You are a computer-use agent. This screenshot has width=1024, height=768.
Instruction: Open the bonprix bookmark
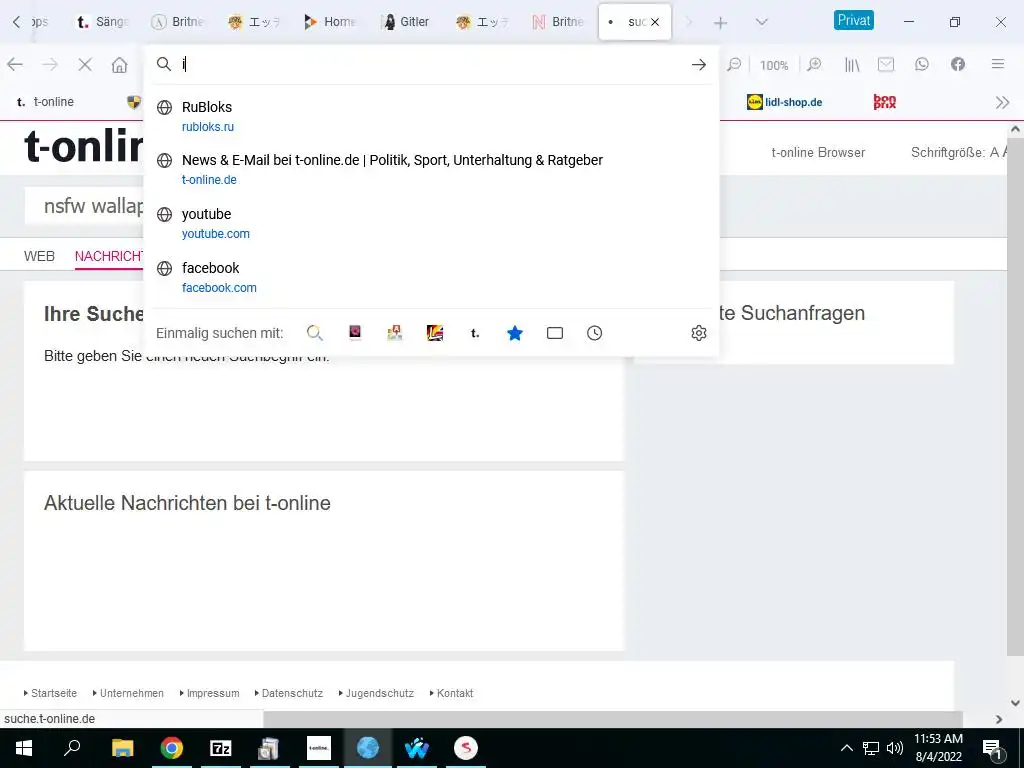(885, 102)
